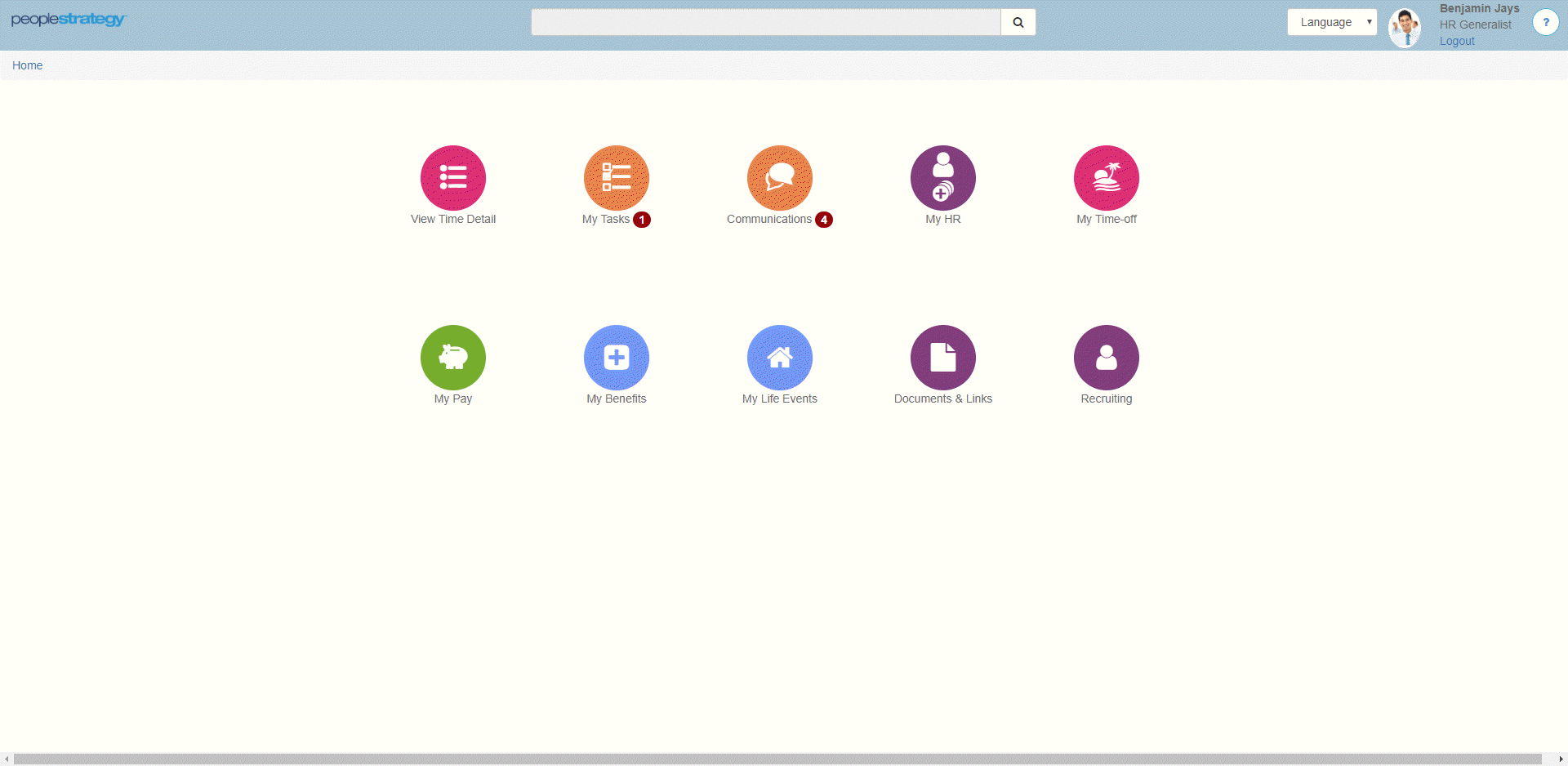Open the My HR icon
This screenshot has height=766, width=1568.
click(943, 178)
